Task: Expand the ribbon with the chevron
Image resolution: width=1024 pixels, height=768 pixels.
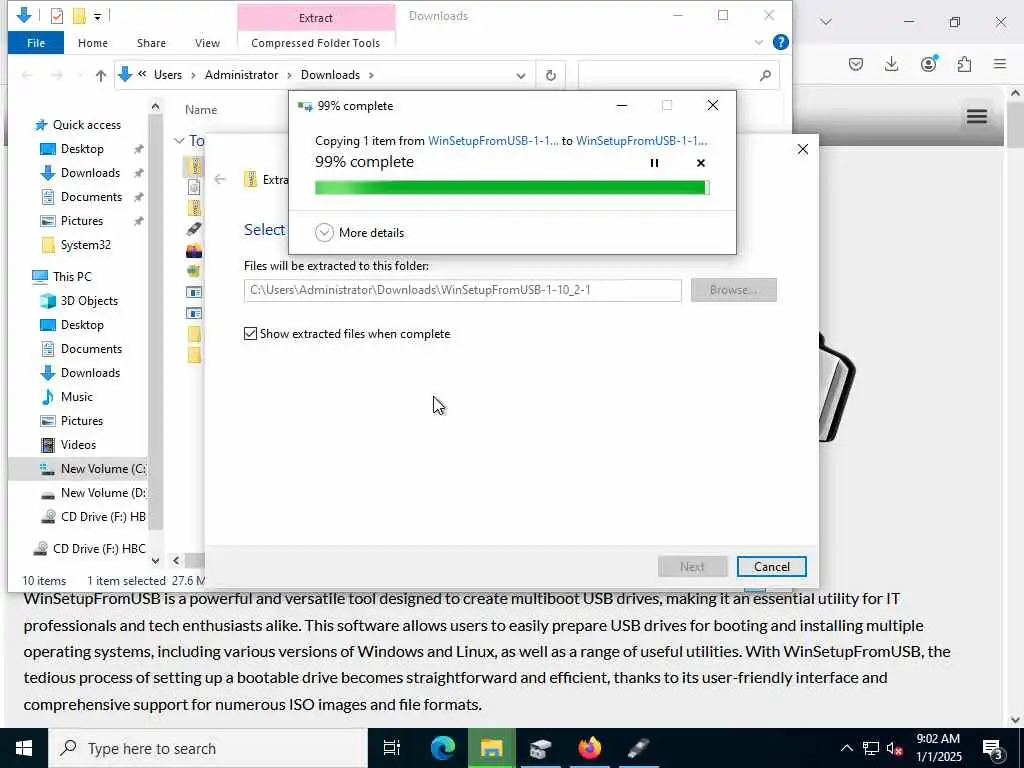Action: [758, 42]
